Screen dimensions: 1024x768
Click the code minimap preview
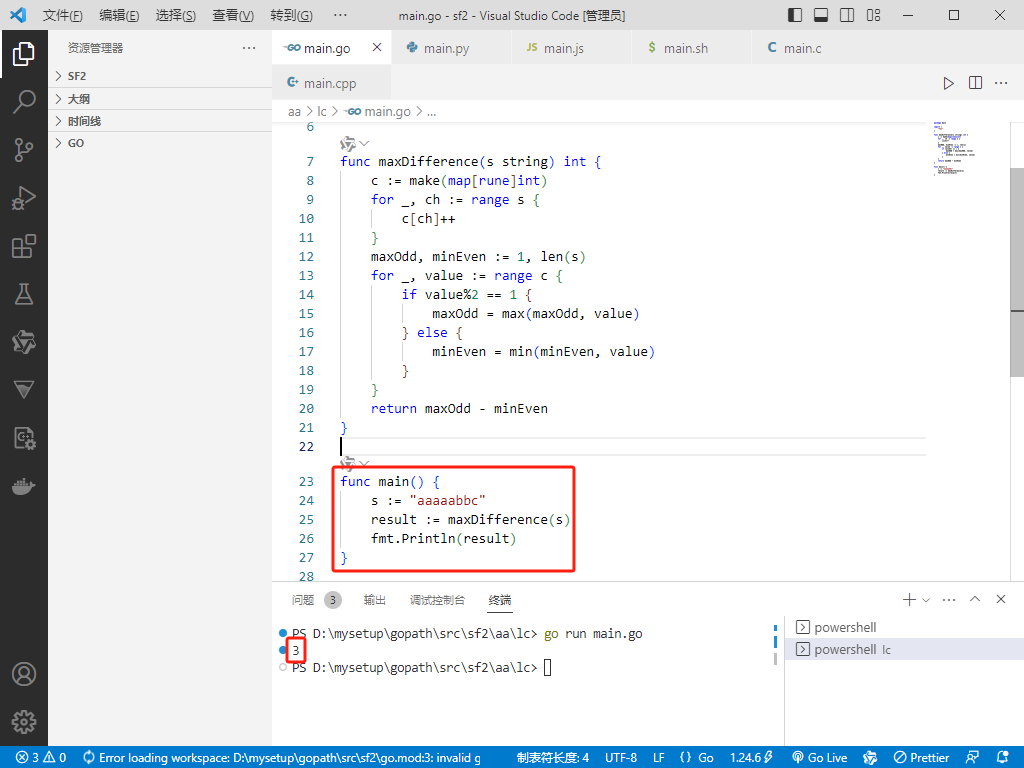pyautogui.click(x=954, y=148)
